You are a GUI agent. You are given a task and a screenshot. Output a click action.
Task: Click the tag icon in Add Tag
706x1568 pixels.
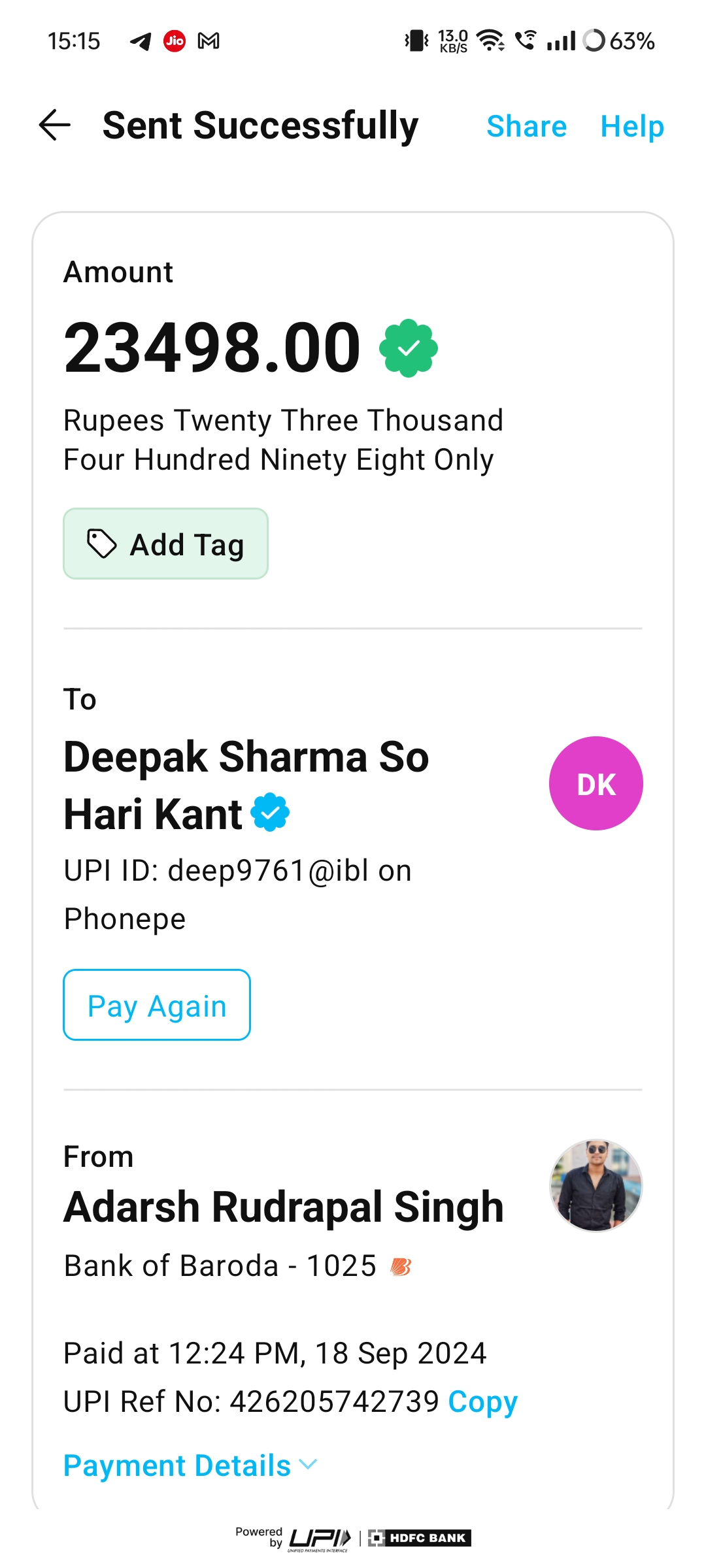coord(102,544)
